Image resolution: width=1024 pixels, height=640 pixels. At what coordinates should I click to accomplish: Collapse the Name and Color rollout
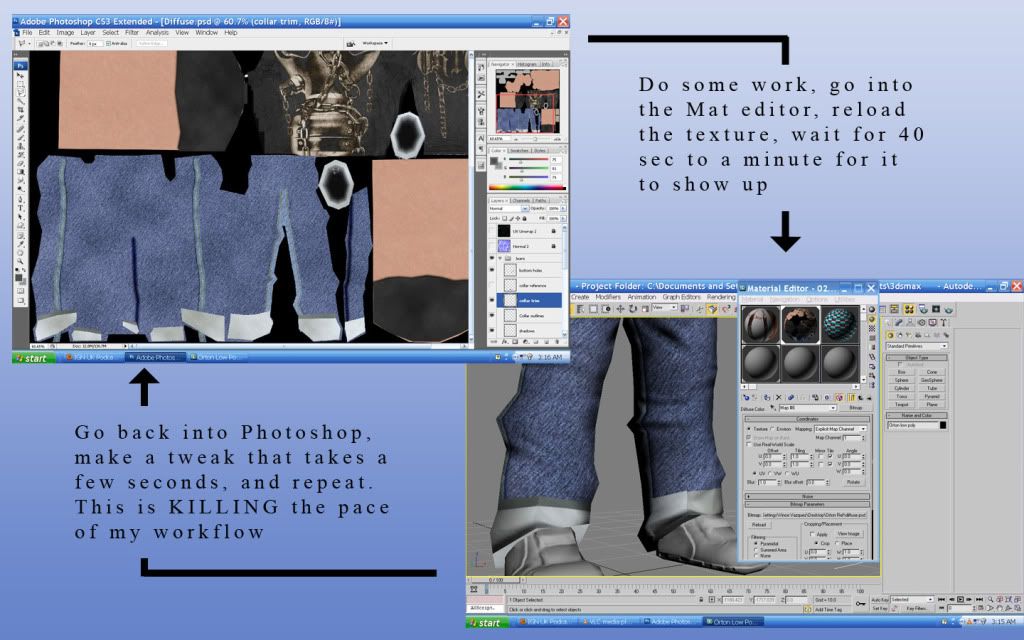point(917,415)
